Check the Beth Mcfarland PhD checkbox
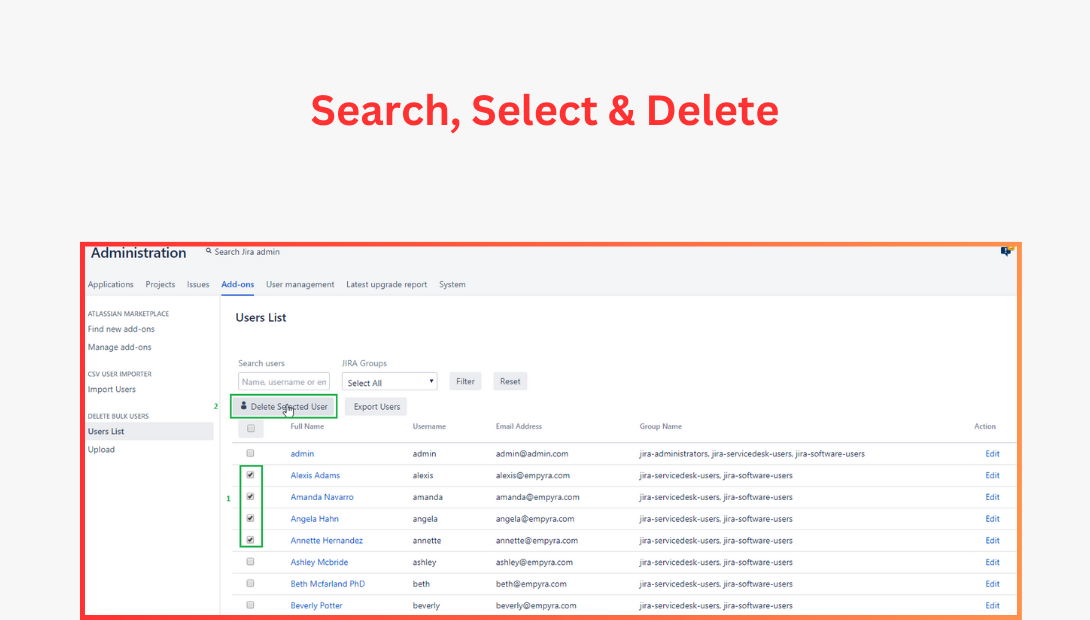The image size is (1090, 620). (x=250, y=583)
